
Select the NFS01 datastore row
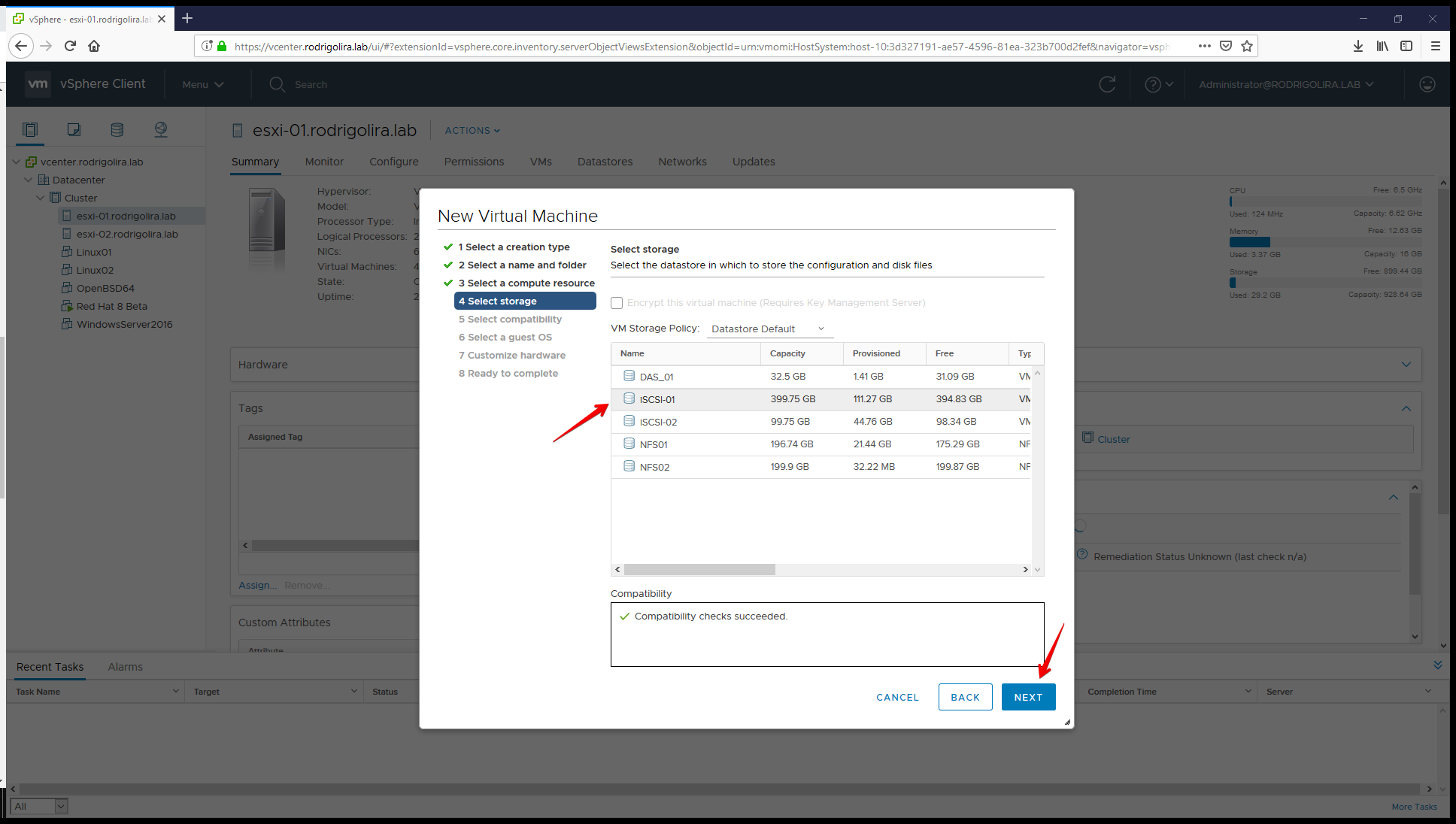click(820, 444)
